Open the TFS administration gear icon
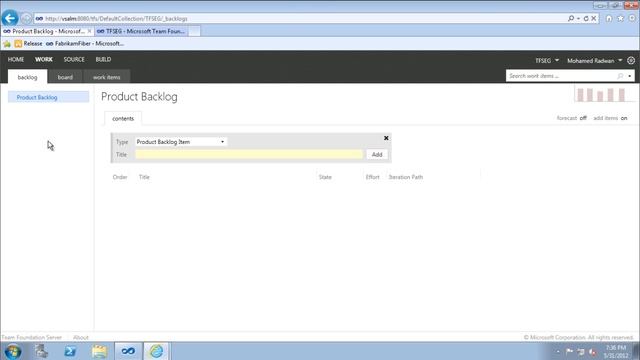 [631, 60]
